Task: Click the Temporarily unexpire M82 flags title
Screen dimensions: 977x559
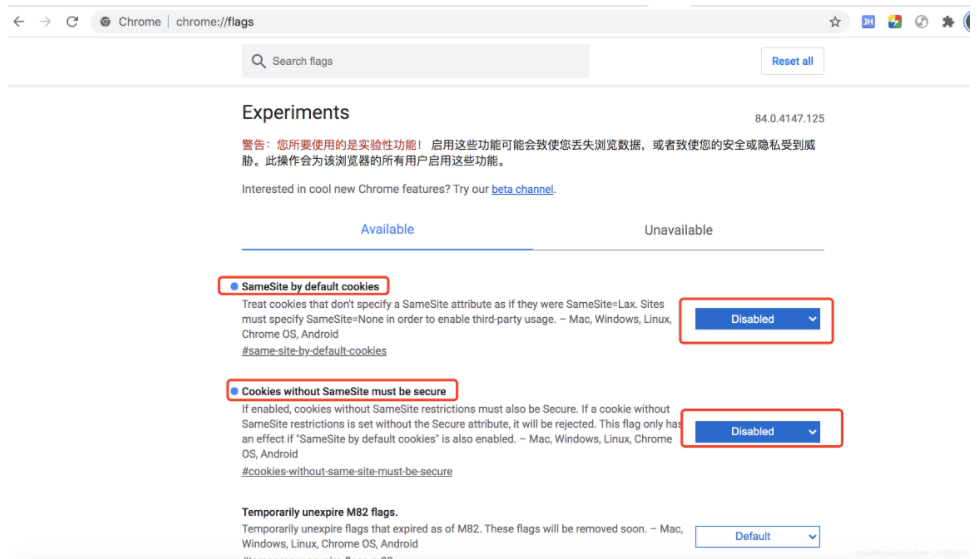Action: [x=320, y=512]
